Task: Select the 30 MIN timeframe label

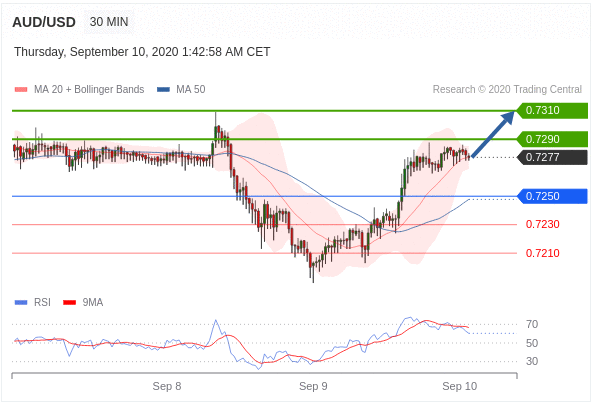Action: click(x=109, y=22)
